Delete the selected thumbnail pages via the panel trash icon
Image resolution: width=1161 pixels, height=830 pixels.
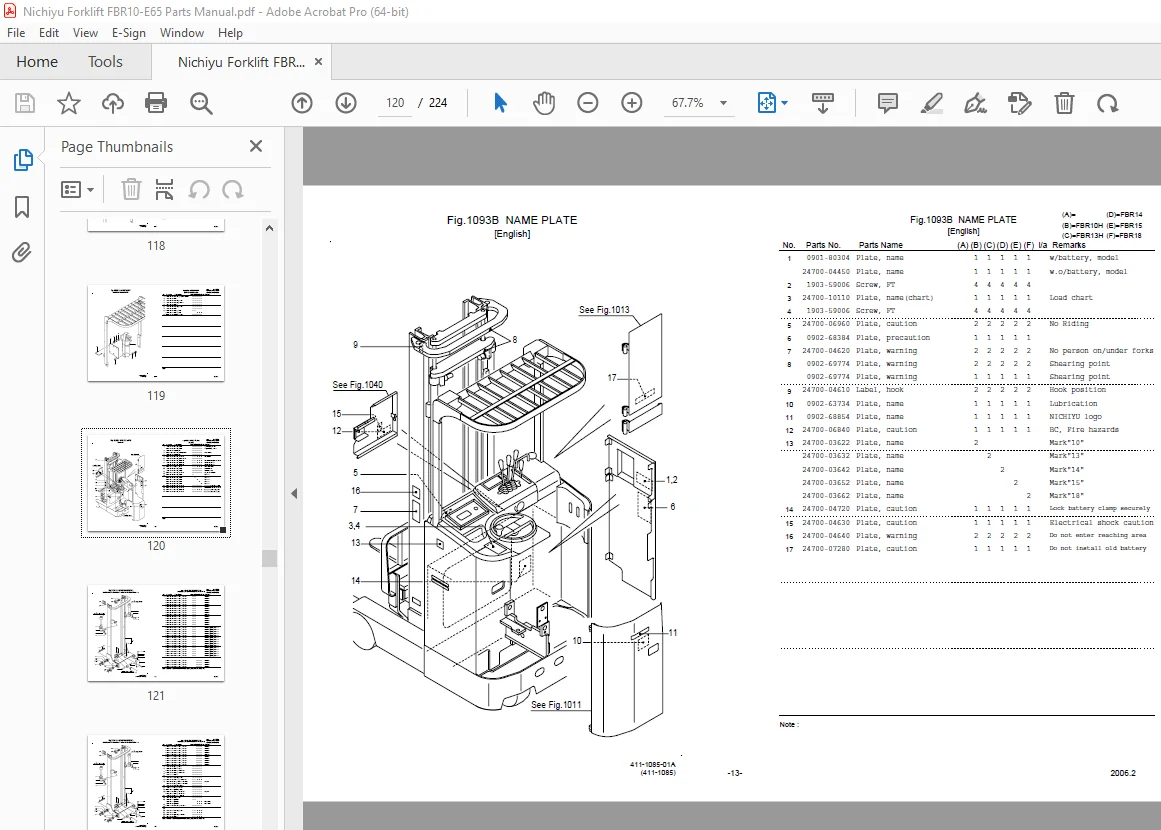pos(131,190)
